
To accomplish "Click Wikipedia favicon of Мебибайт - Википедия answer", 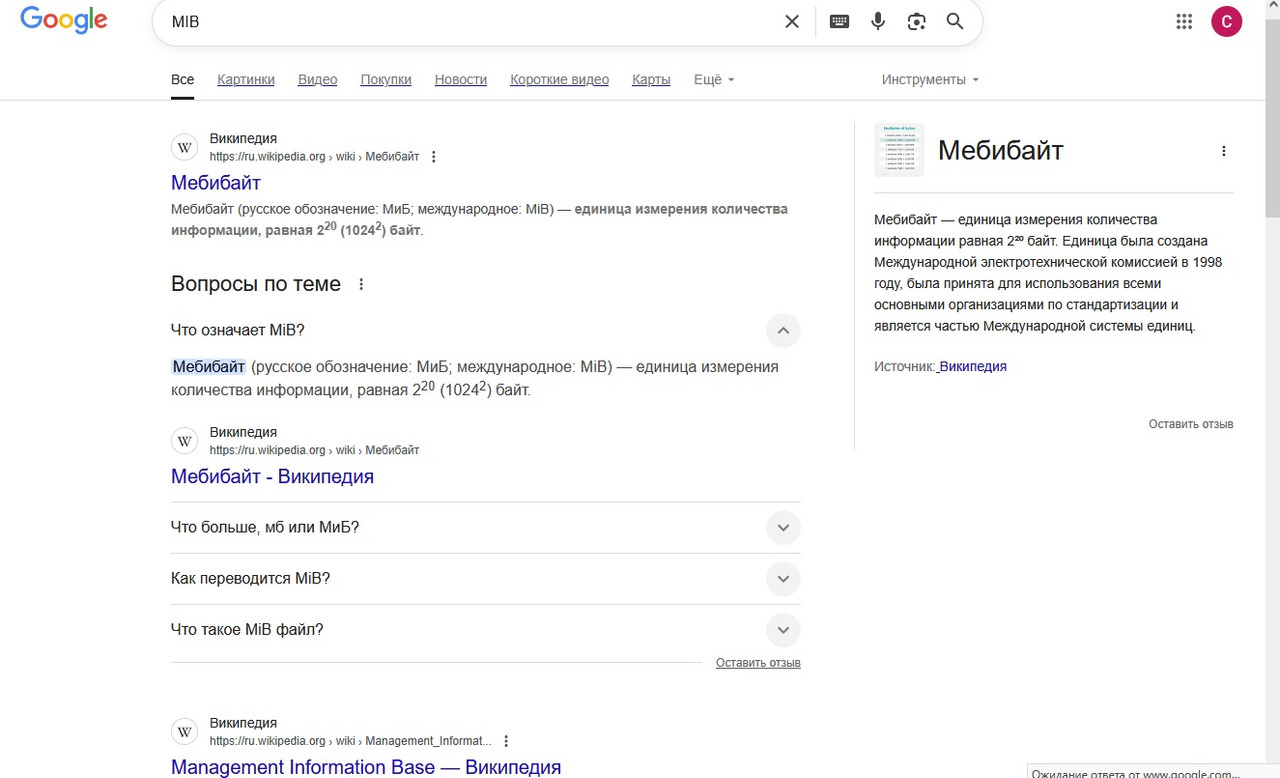I will (185, 441).
